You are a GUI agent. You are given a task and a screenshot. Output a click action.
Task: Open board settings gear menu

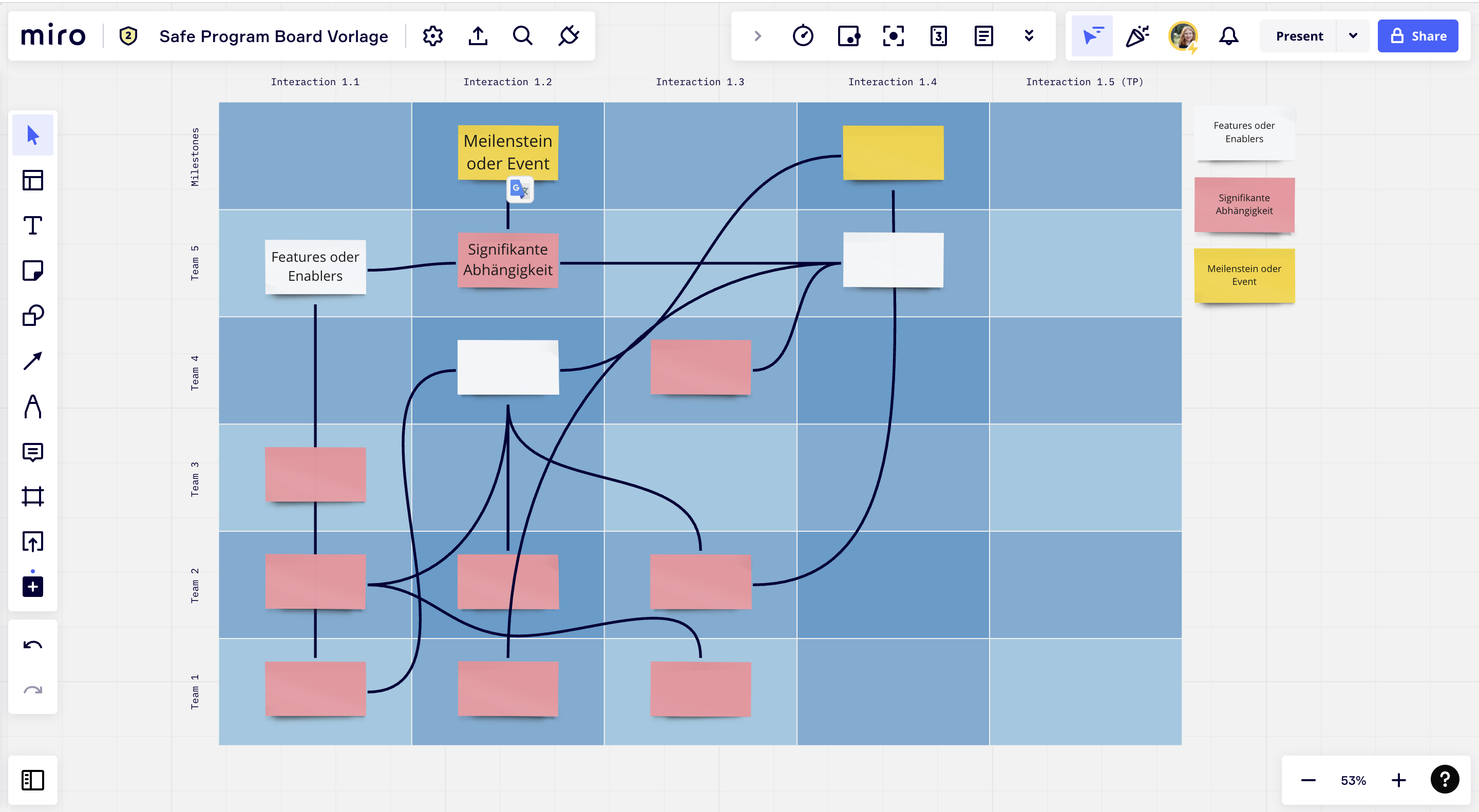point(432,36)
